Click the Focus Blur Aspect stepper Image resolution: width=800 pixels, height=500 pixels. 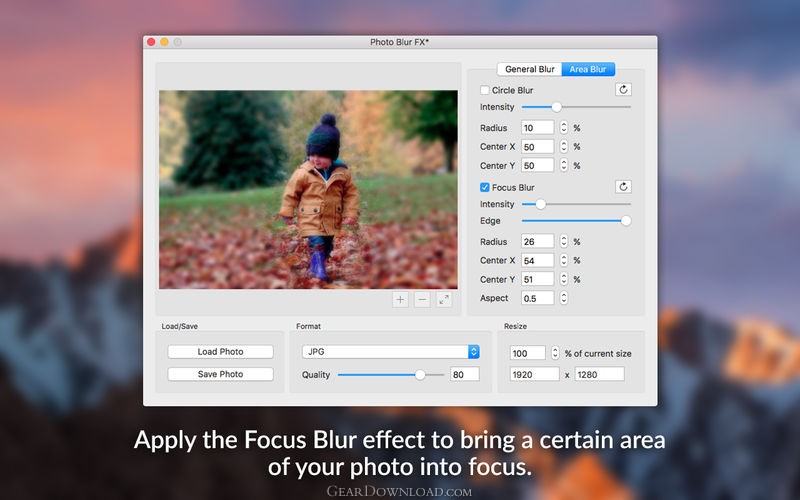point(564,297)
